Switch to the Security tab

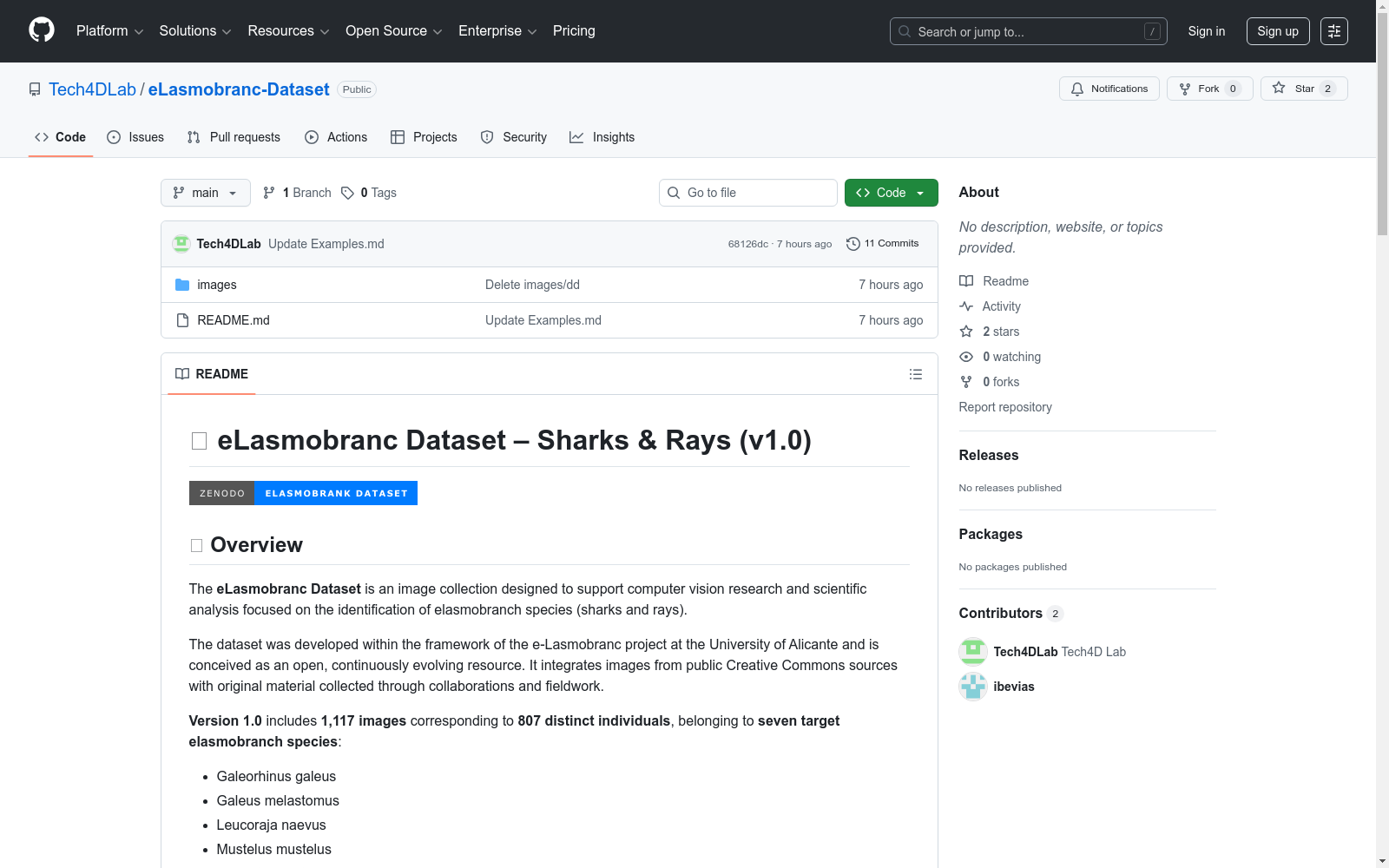514,137
